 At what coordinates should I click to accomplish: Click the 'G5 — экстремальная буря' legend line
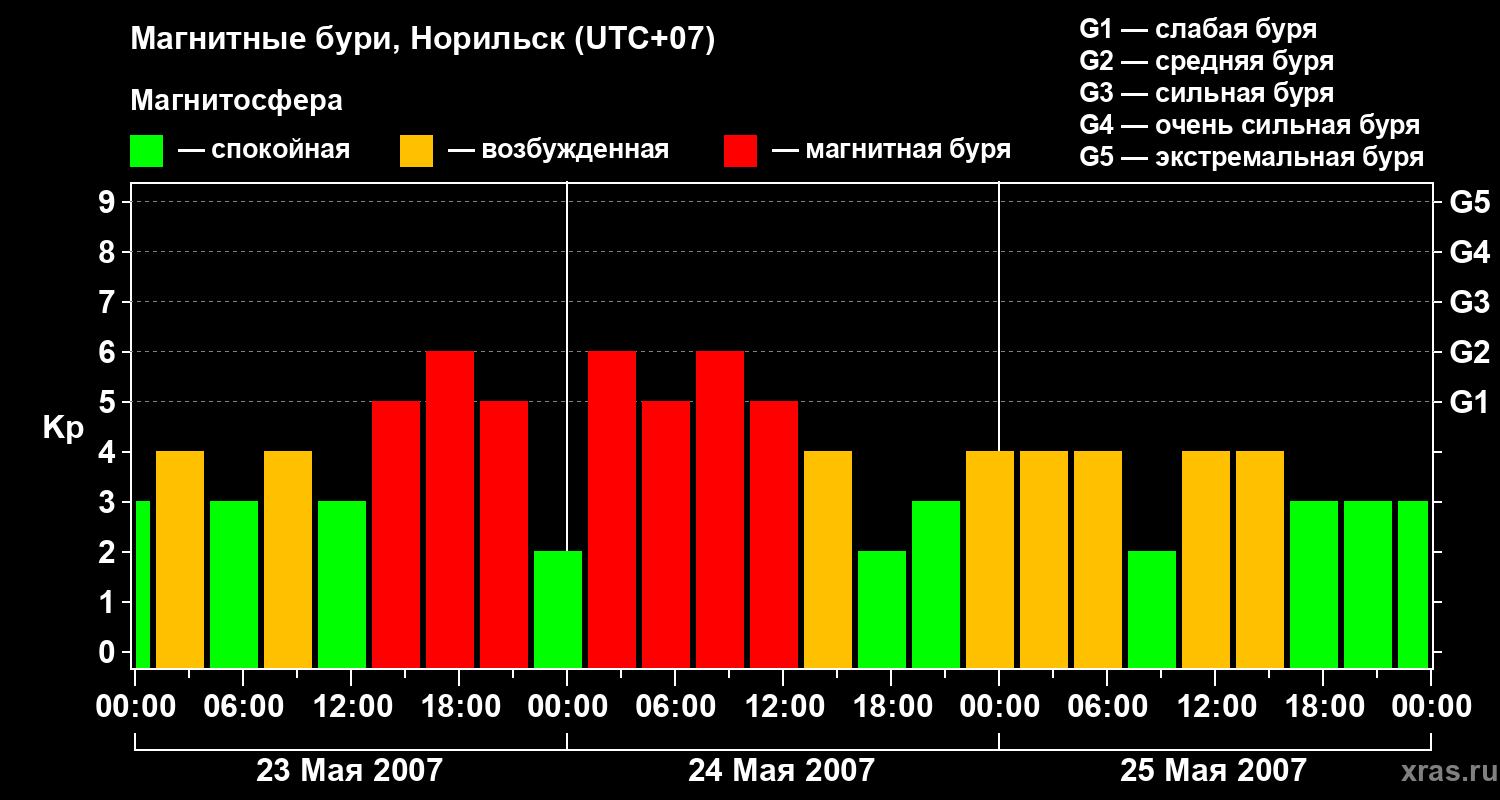(x=1252, y=157)
